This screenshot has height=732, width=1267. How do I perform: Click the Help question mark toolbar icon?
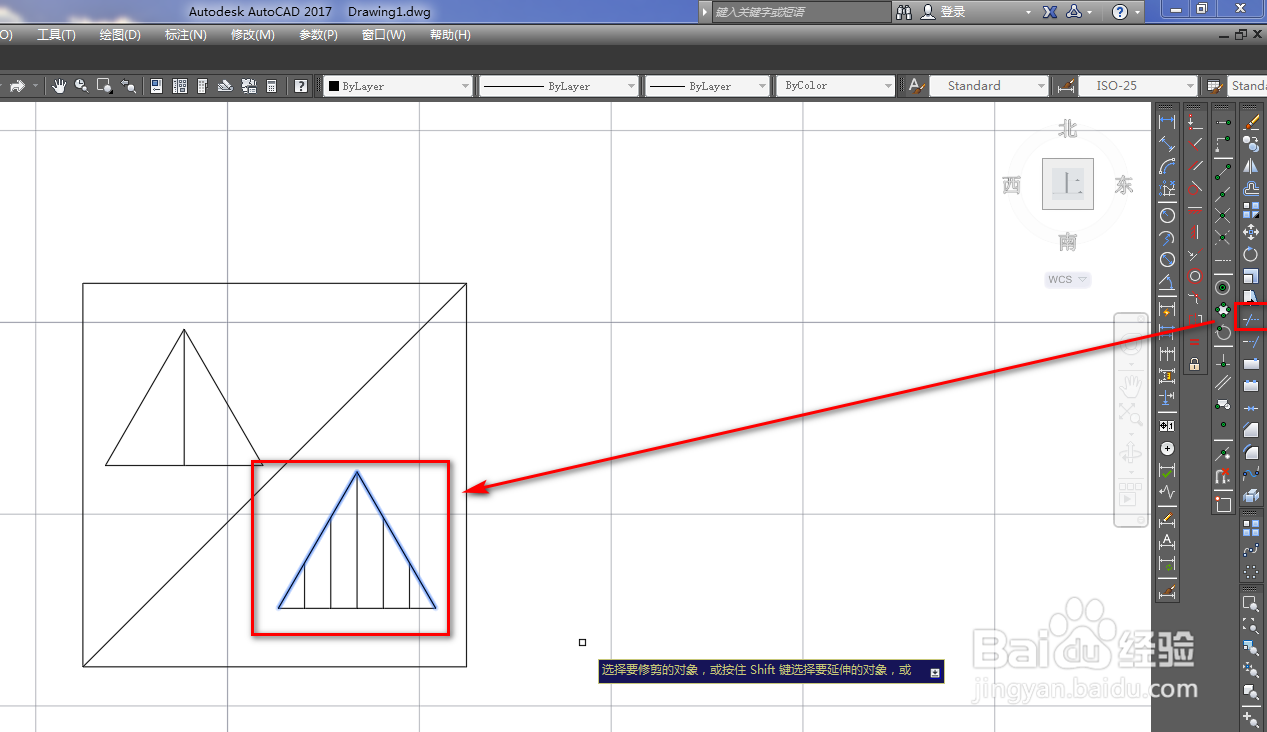[x=301, y=86]
